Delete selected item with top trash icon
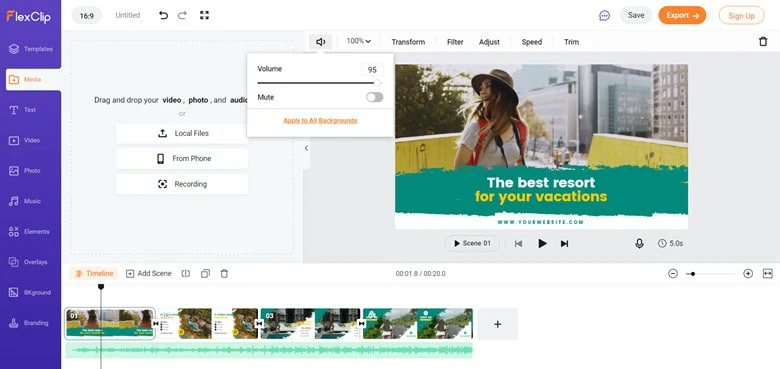This screenshot has width=780, height=369. (763, 42)
